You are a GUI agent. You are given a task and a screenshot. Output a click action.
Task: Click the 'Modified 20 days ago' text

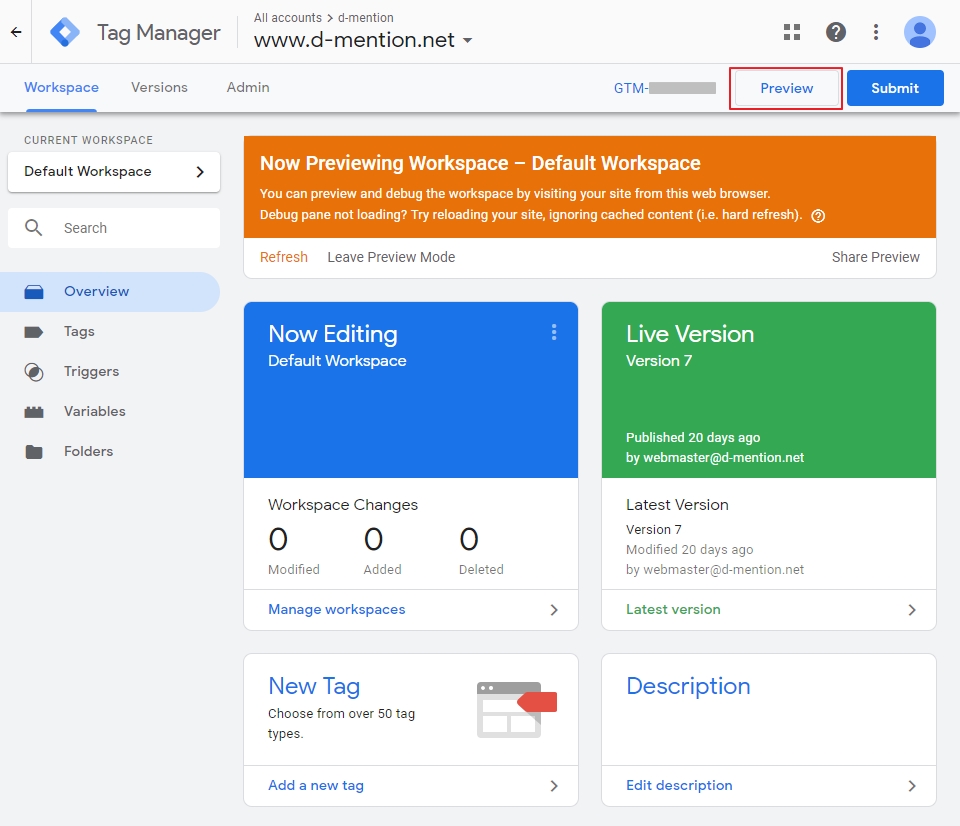pos(689,549)
